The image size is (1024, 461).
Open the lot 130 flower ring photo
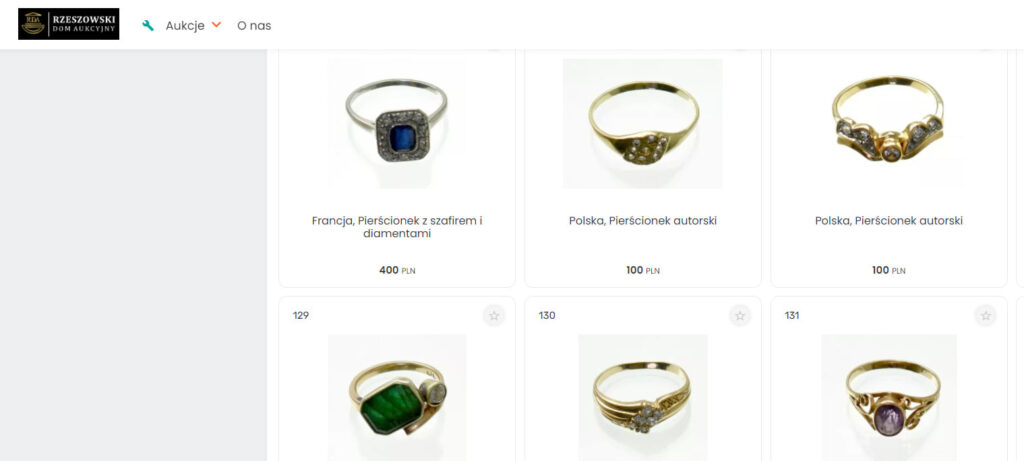[643, 398]
